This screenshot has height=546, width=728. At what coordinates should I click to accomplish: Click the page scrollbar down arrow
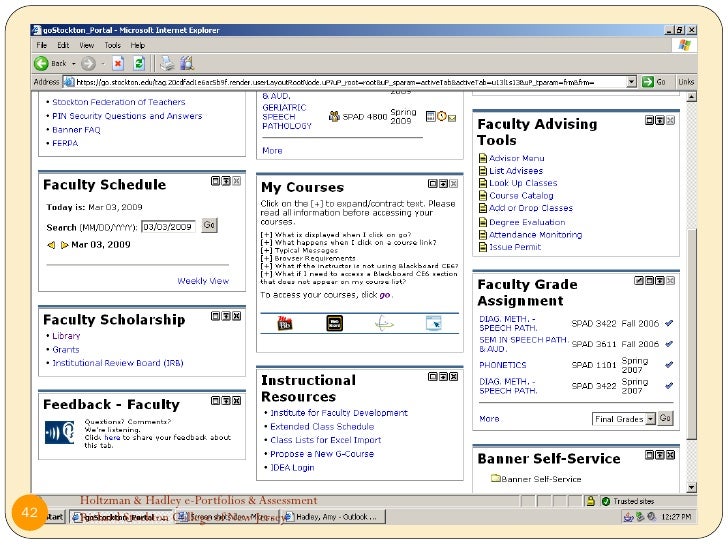pos(691,488)
